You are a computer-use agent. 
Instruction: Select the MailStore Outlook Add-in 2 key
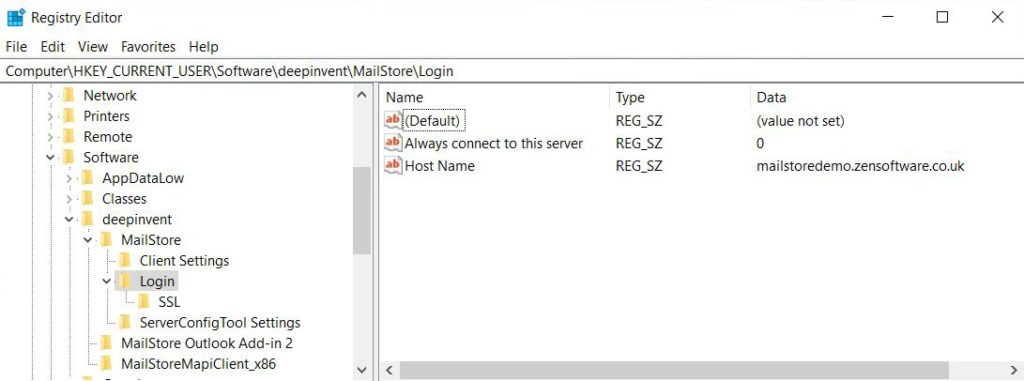pyautogui.click(x=206, y=343)
